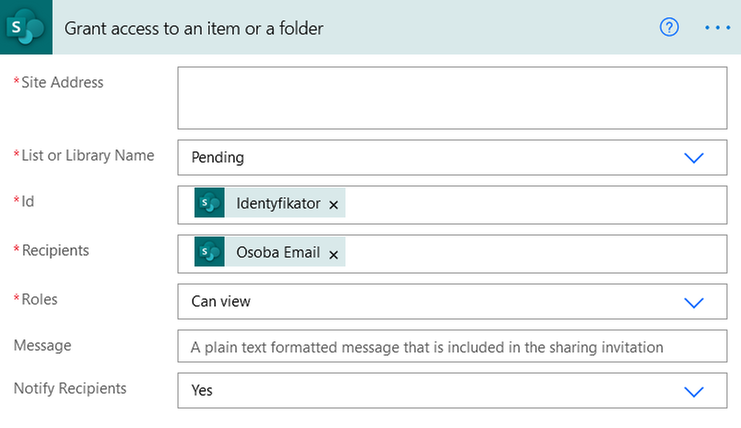Click the Pending value in List or Library Name
The height and width of the screenshot is (428, 741).
[x=218, y=157]
